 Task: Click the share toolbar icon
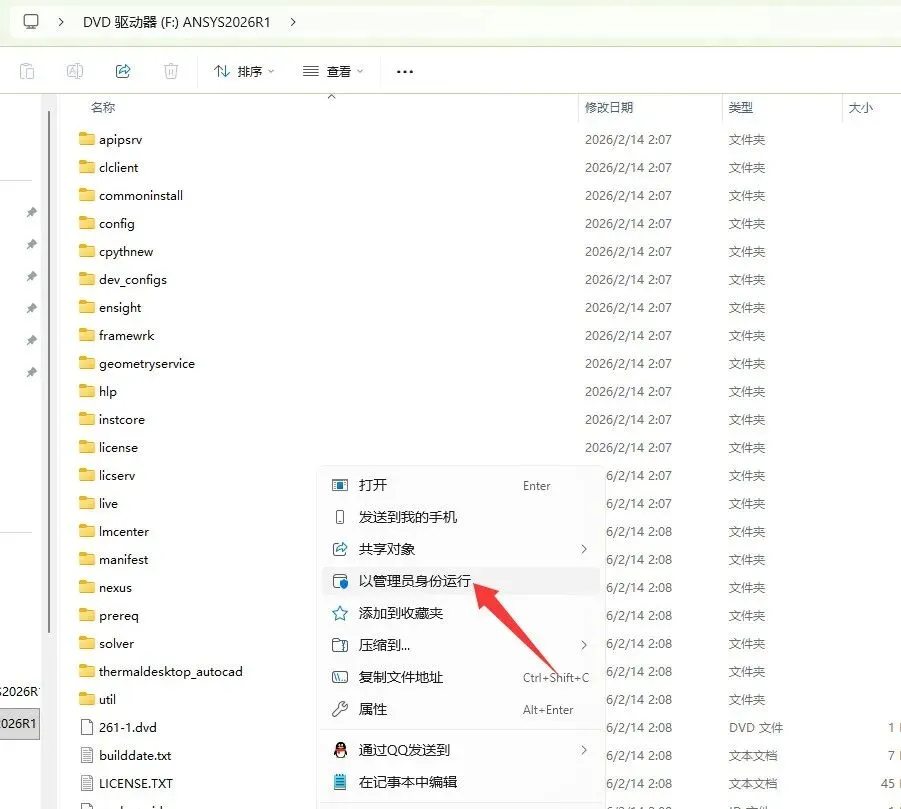click(123, 71)
